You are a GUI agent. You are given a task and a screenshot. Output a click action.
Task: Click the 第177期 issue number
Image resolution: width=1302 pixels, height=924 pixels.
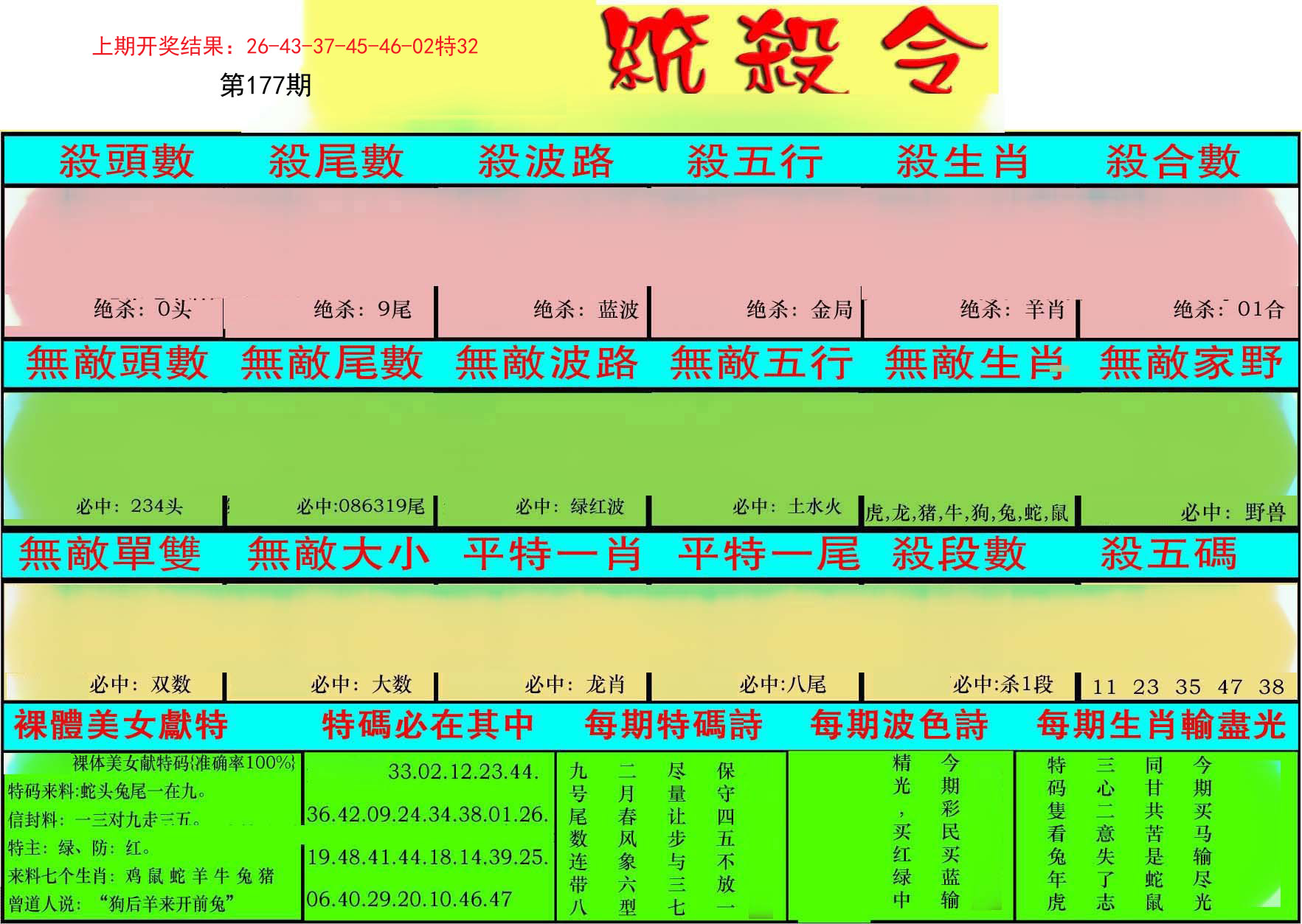(x=266, y=85)
